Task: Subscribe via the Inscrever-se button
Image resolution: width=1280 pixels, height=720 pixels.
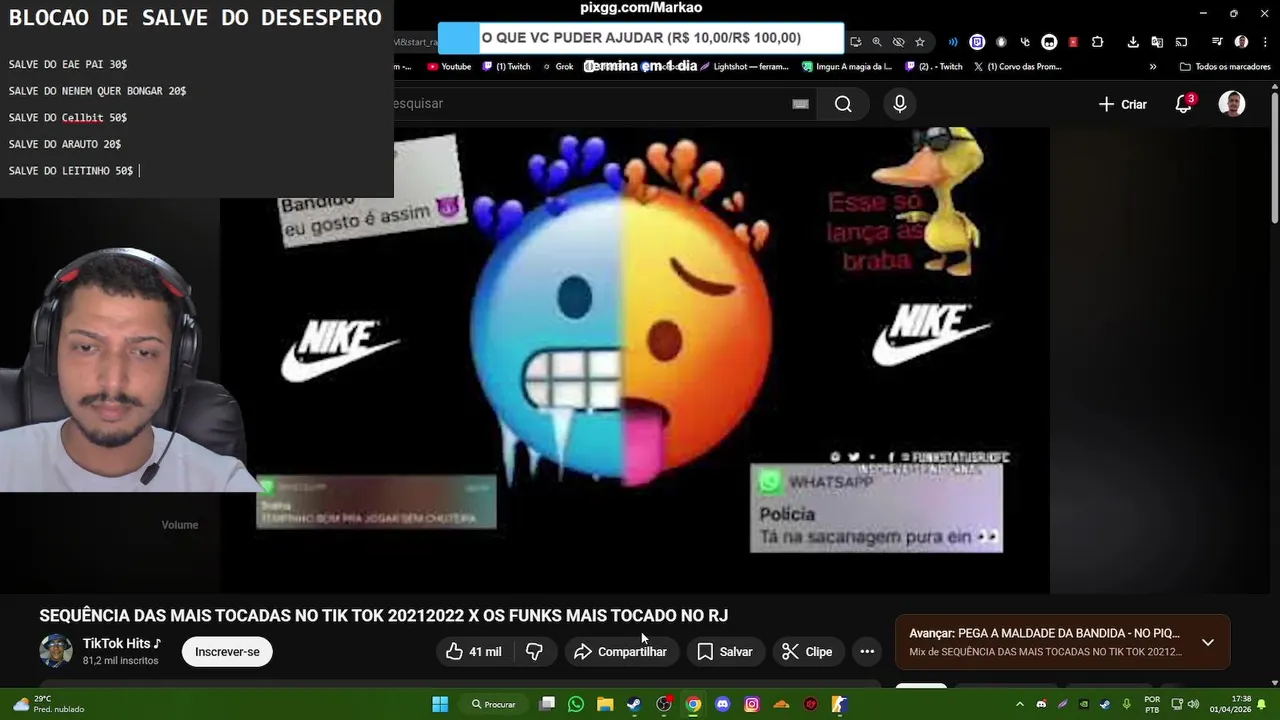Action: tap(227, 652)
